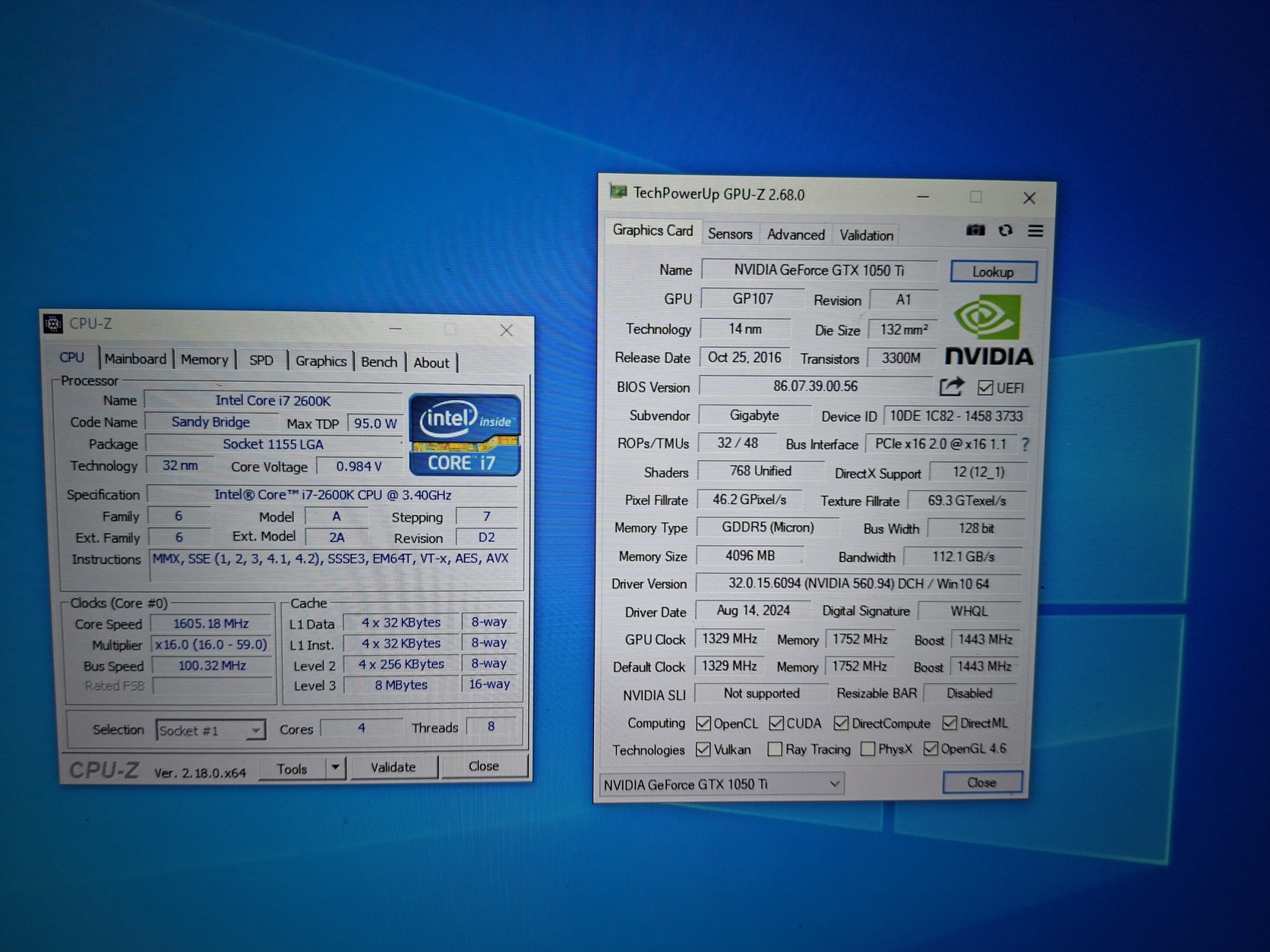Click the Bus Interface value PCIe x16 2.0
The image size is (1270, 952).
tap(941, 444)
